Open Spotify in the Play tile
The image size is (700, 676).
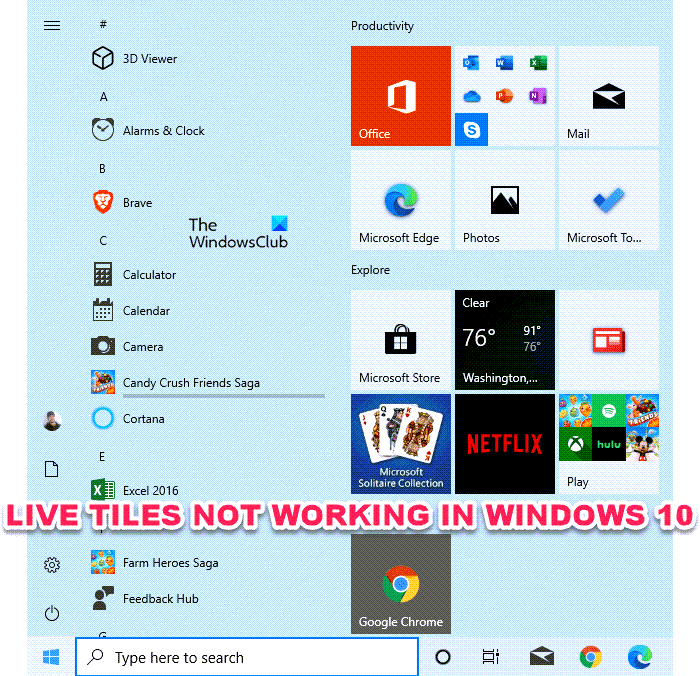[x=609, y=411]
